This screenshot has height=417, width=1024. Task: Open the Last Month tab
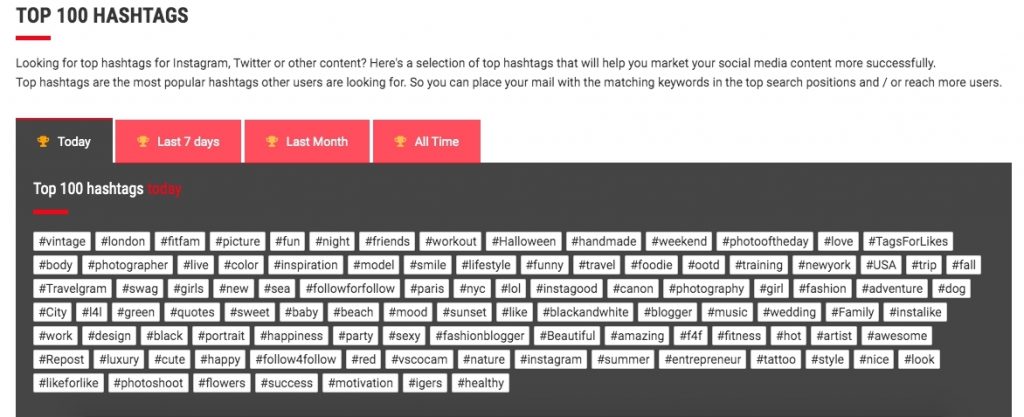click(x=307, y=141)
